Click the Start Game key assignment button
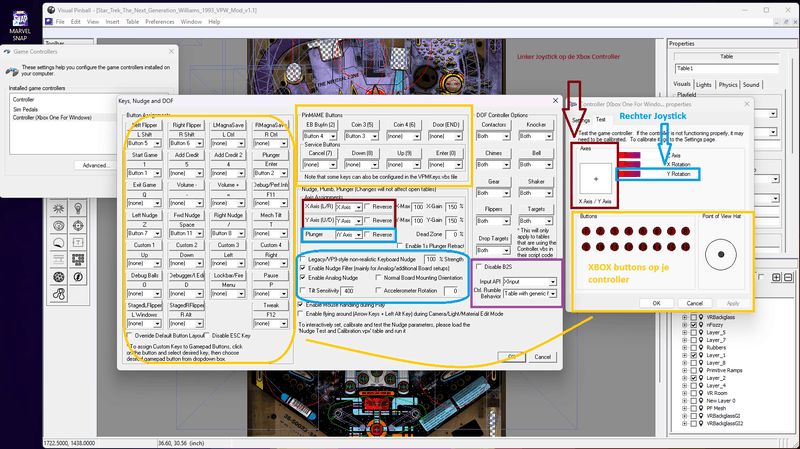800x449 pixels. [x=144, y=155]
